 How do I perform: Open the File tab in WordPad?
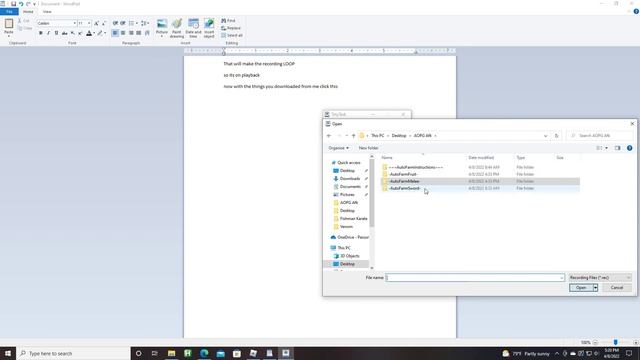pyautogui.click(x=9, y=11)
